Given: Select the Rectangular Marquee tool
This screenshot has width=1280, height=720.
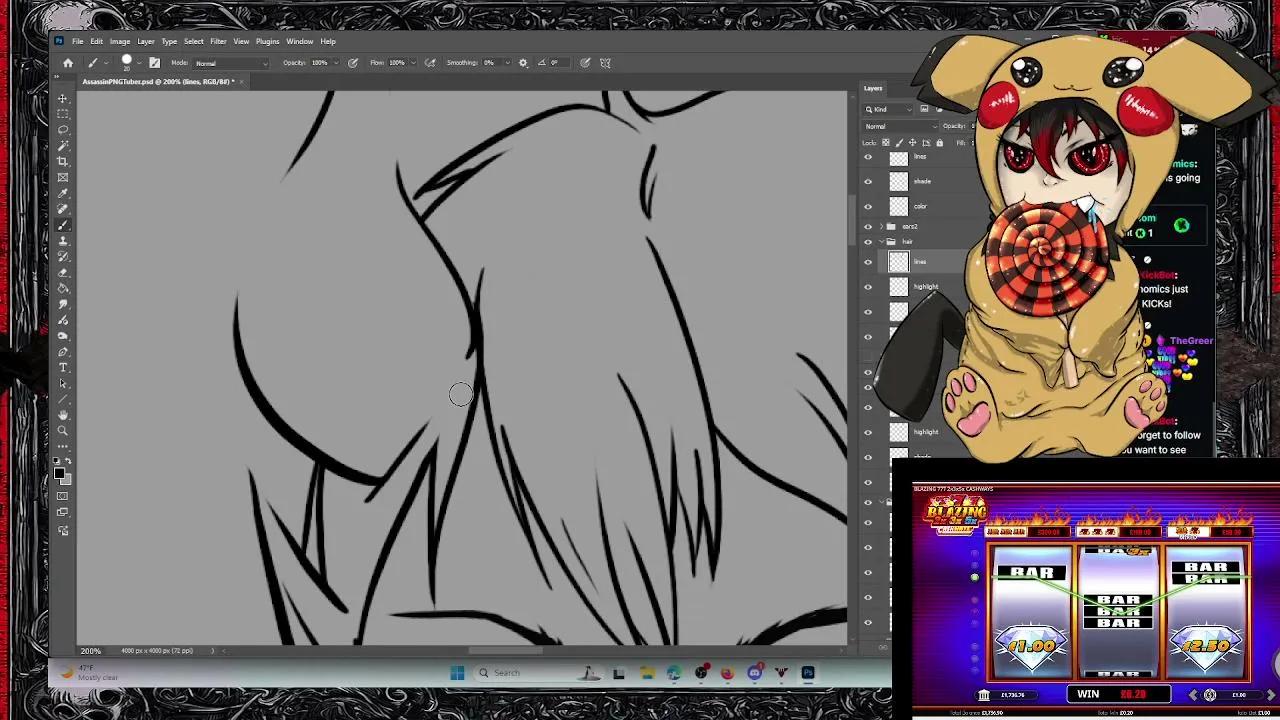Looking at the screenshot, I should click(63, 114).
